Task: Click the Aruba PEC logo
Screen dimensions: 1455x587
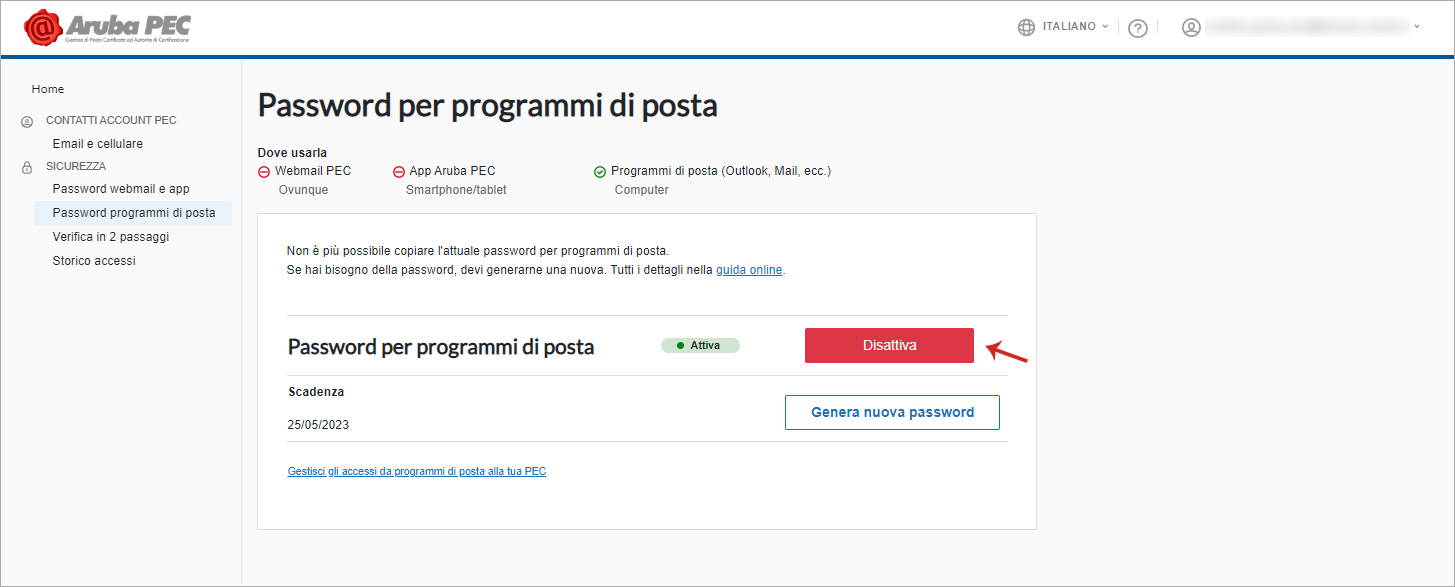Action: pos(107,27)
